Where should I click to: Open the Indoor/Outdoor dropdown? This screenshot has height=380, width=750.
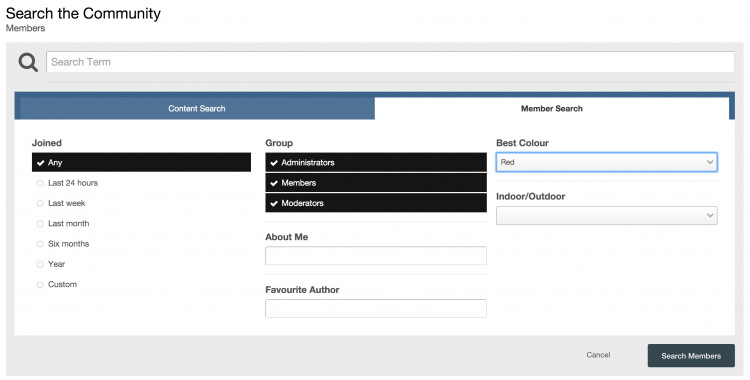click(x=607, y=215)
